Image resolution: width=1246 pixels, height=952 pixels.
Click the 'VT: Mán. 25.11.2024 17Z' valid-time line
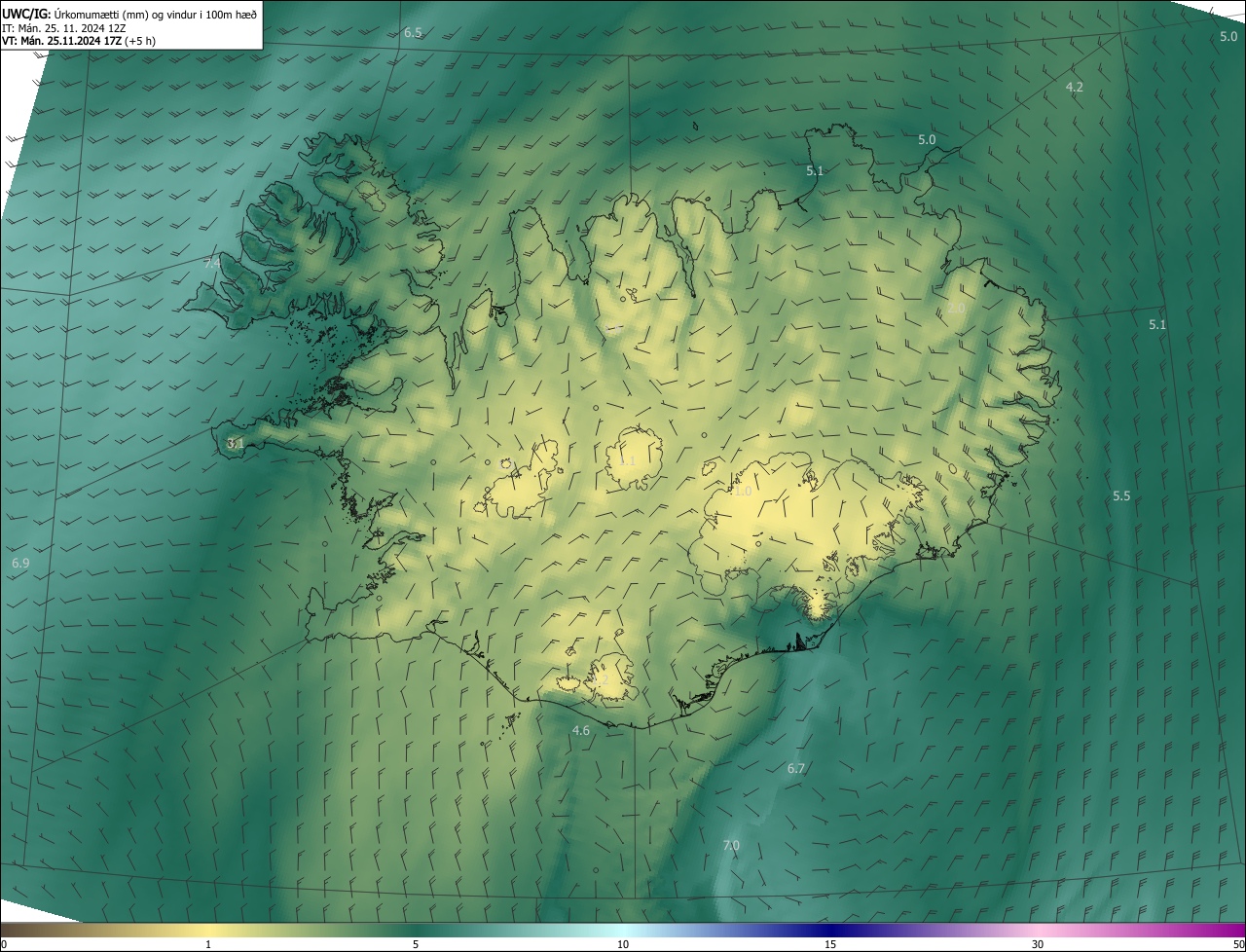[79, 41]
